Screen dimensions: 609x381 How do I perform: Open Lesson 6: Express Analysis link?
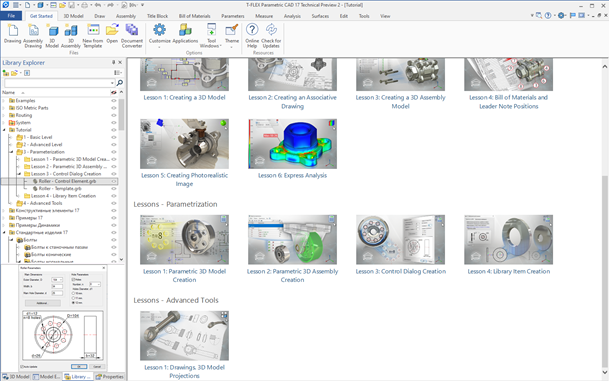coord(292,176)
